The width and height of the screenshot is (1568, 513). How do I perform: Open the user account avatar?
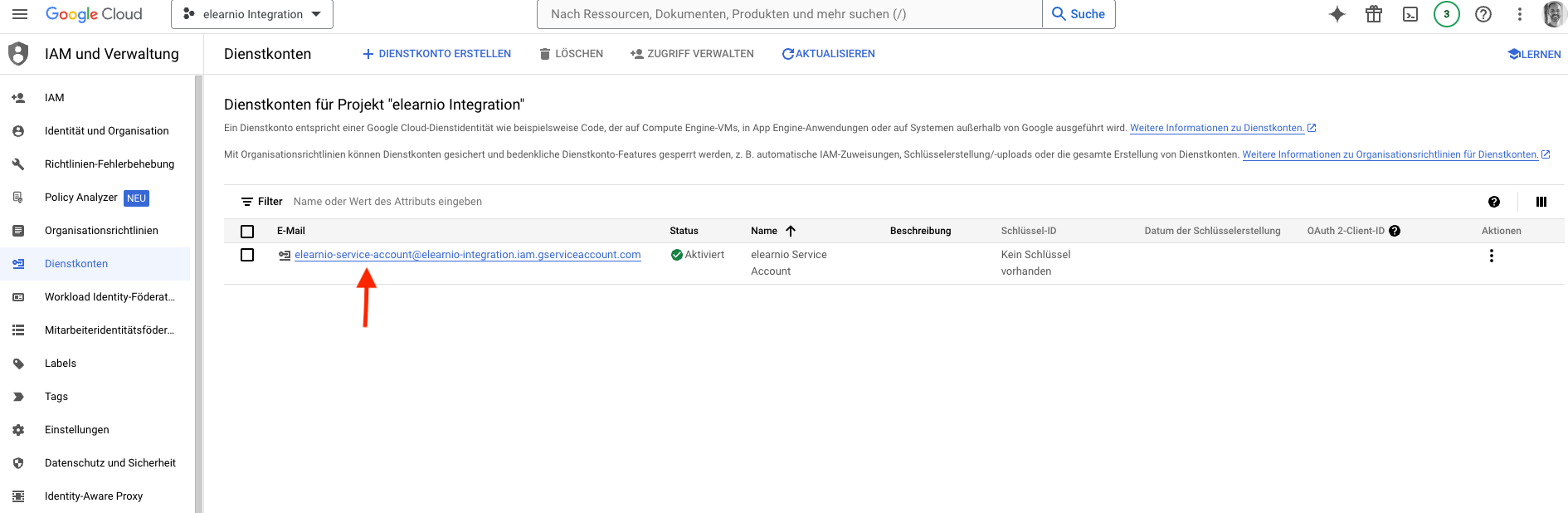pos(1554,14)
